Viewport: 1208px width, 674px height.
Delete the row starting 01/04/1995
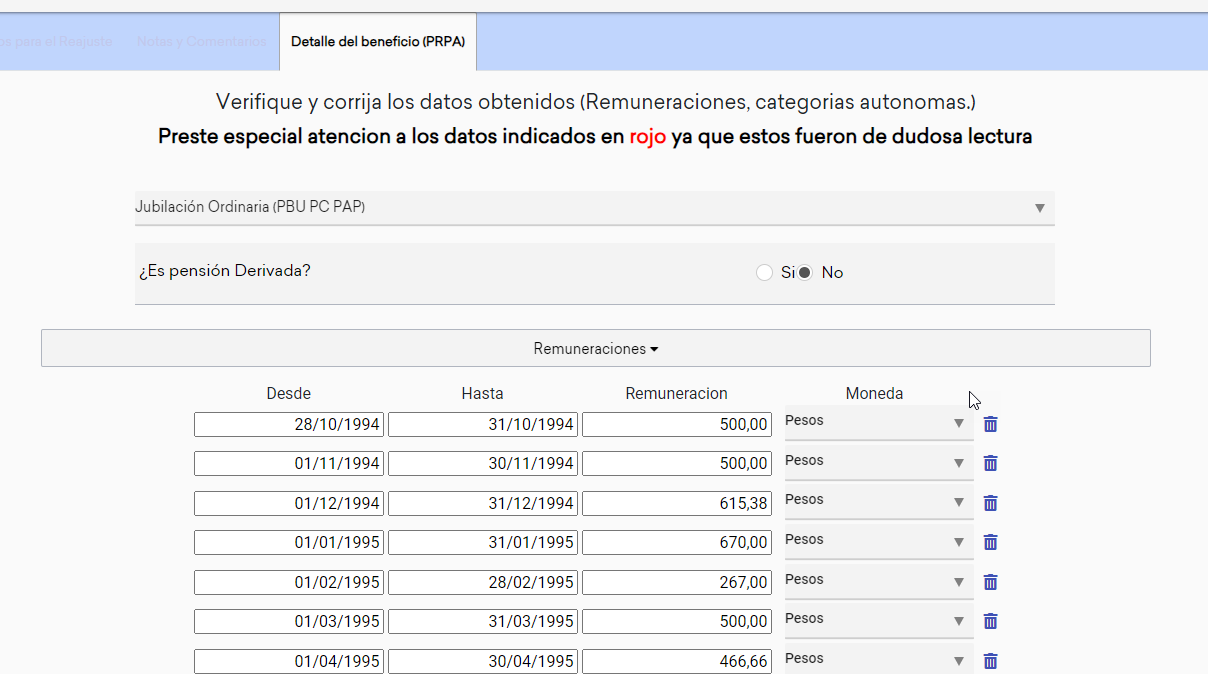pos(990,661)
